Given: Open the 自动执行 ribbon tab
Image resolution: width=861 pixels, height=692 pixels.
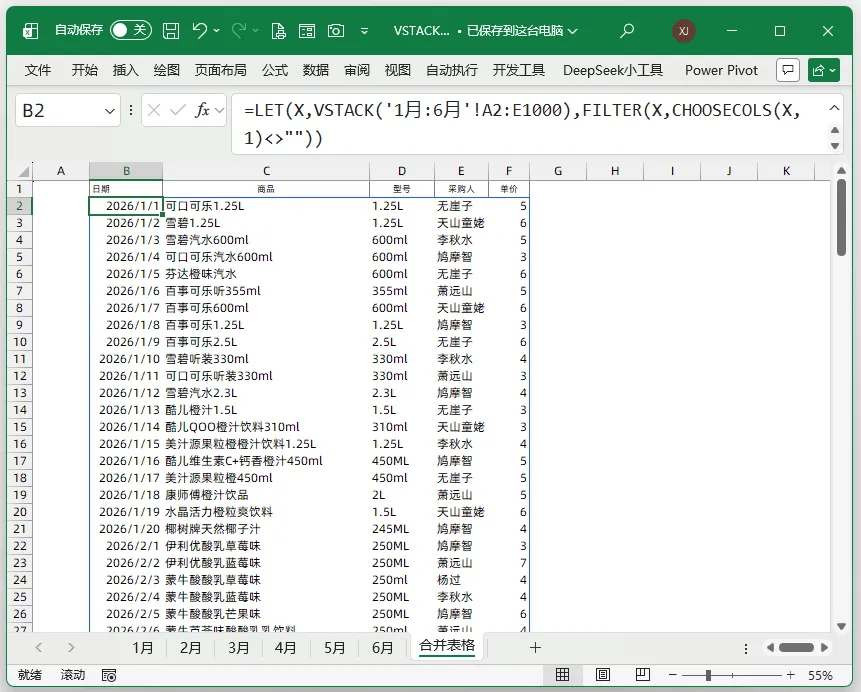Looking at the screenshot, I should (452, 70).
